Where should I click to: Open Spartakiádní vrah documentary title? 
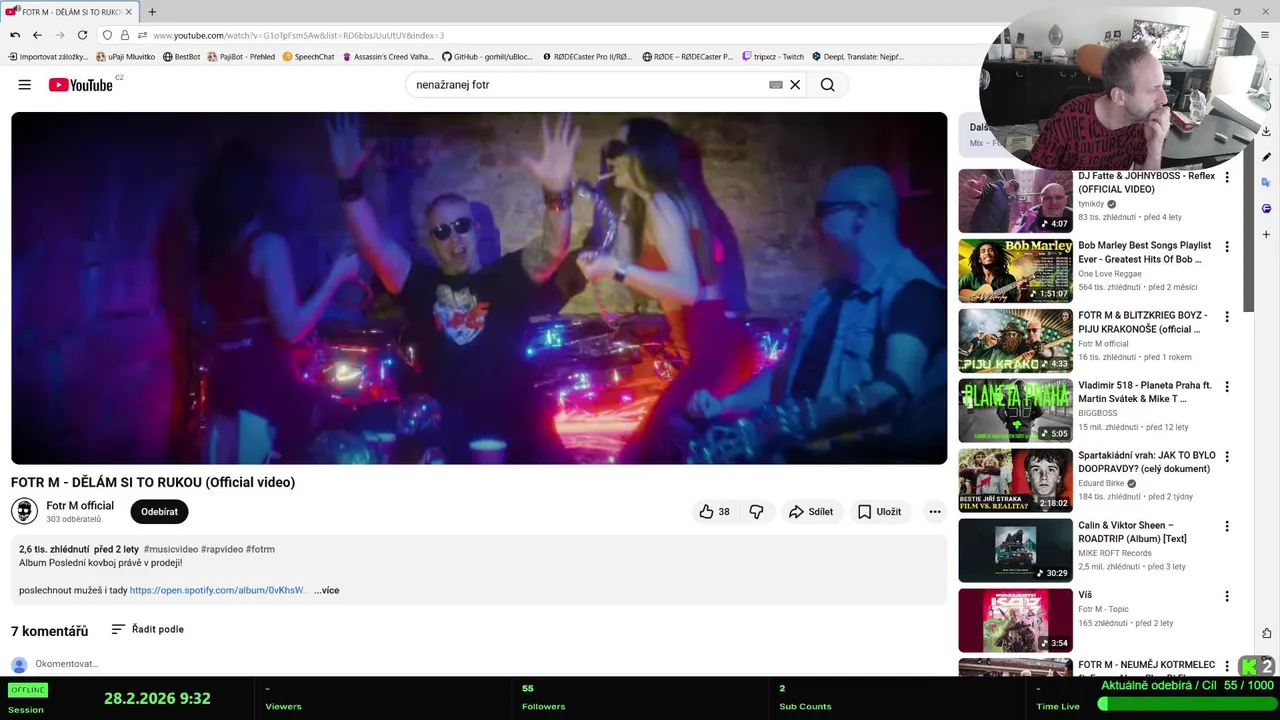point(1147,462)
